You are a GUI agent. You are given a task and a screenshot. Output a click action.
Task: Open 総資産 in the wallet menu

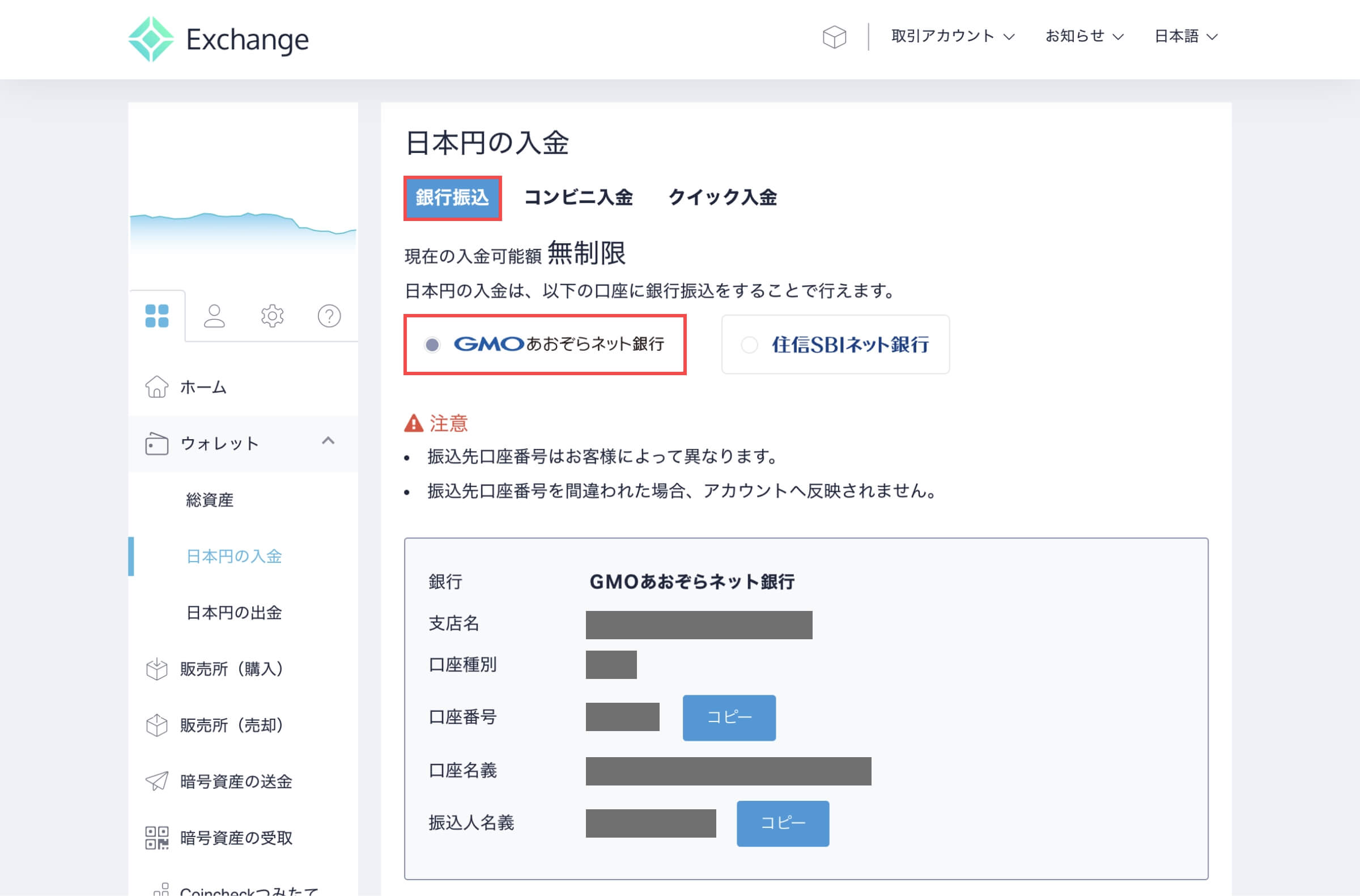click(210, 500)
